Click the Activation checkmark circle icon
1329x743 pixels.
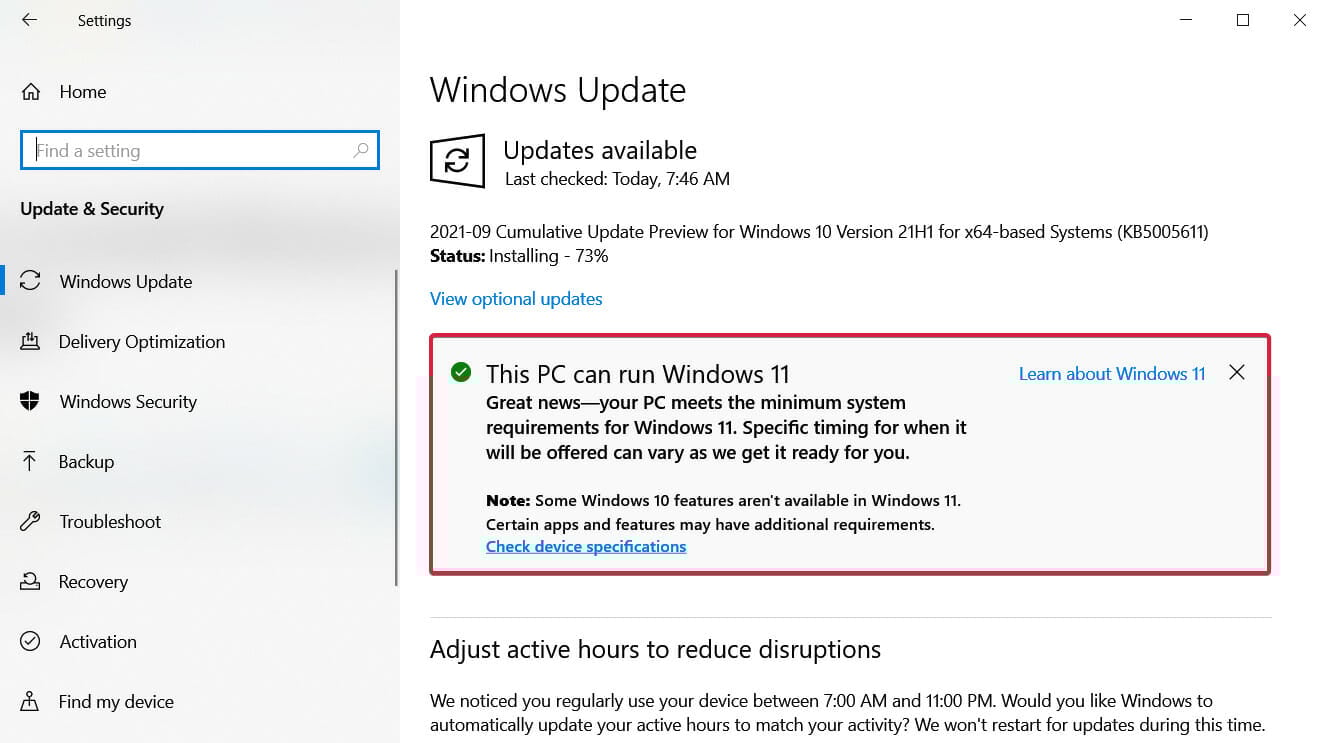tap(30, 641)
